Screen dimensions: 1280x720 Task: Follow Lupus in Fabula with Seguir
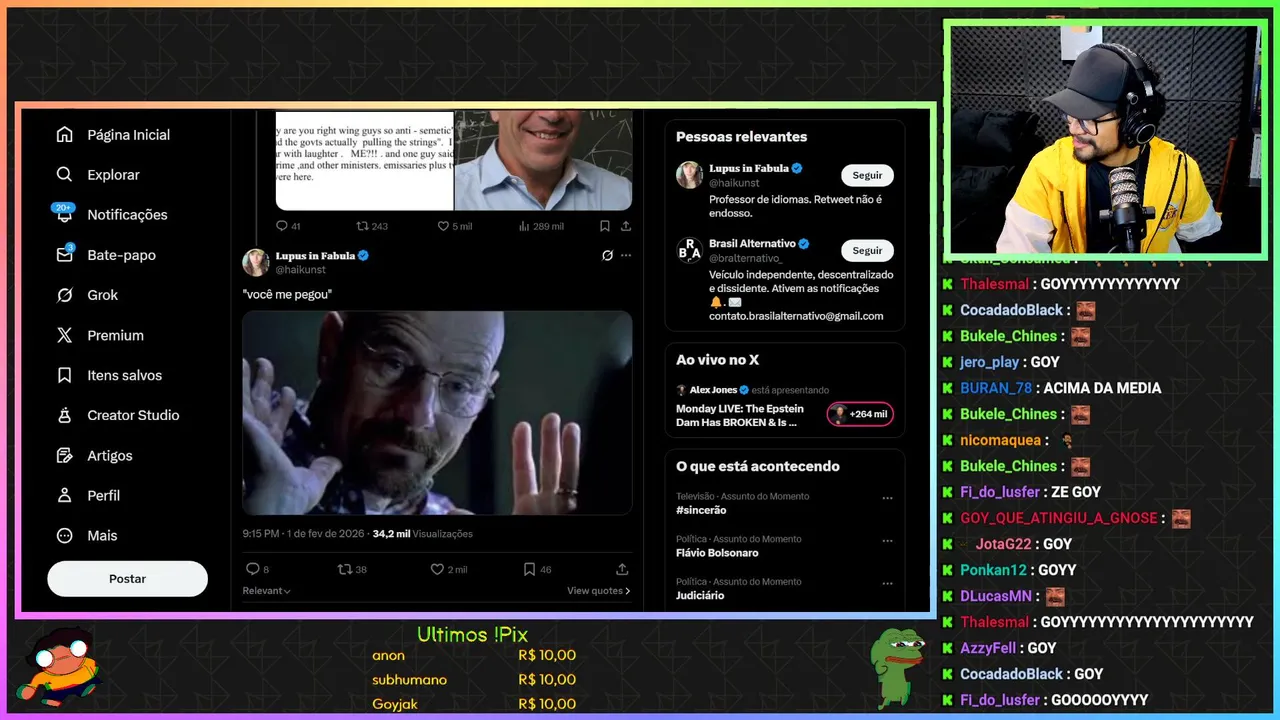pyautogui.click(x=867, y=175)
